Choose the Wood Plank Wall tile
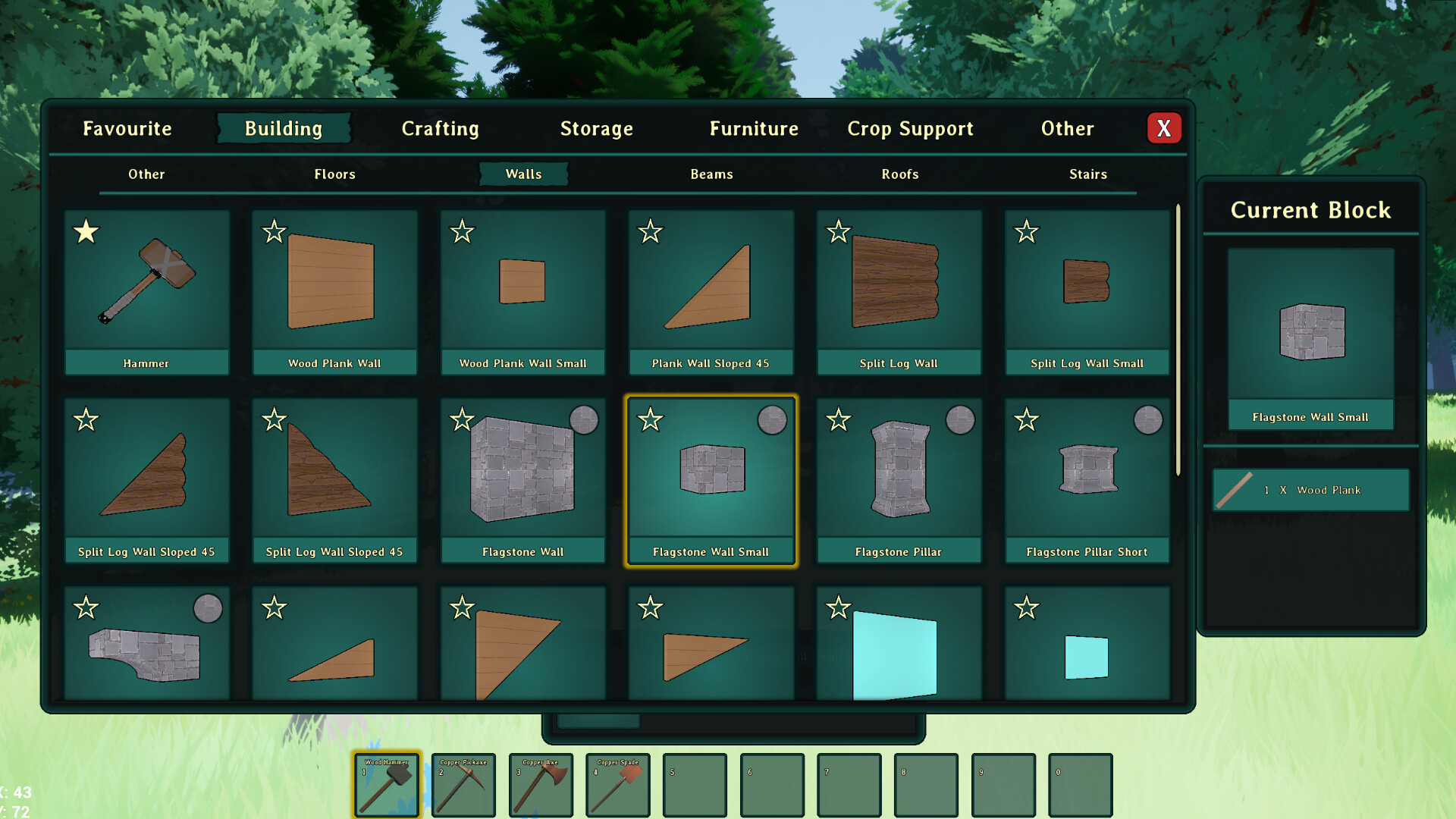This screenshot has width=1456, height=819. coord(334,292)
